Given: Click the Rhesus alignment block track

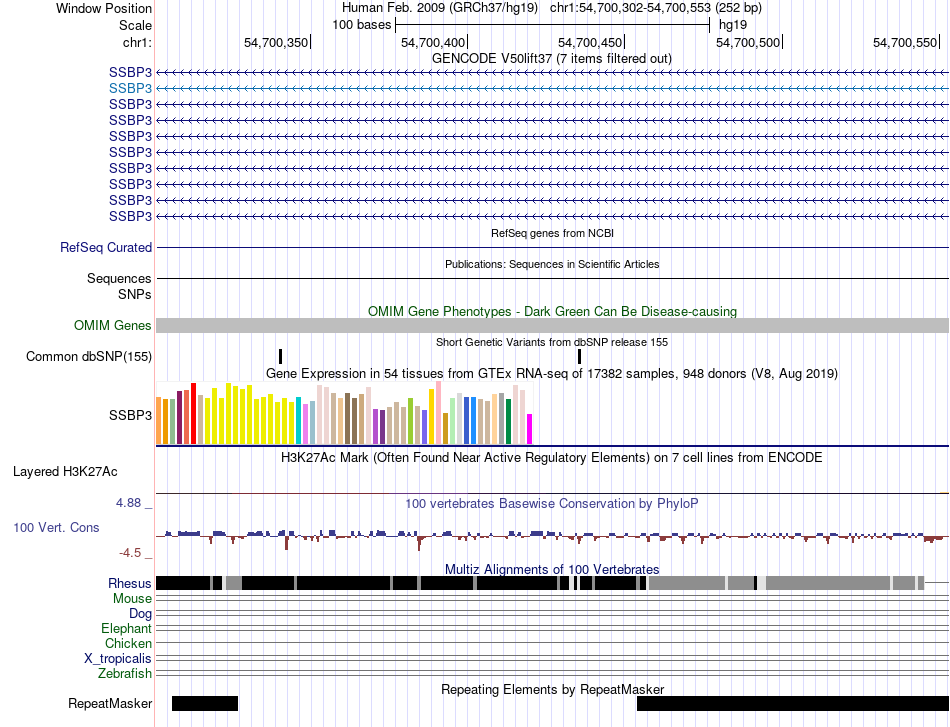Looking at the screenshot, I should (552, 583).
